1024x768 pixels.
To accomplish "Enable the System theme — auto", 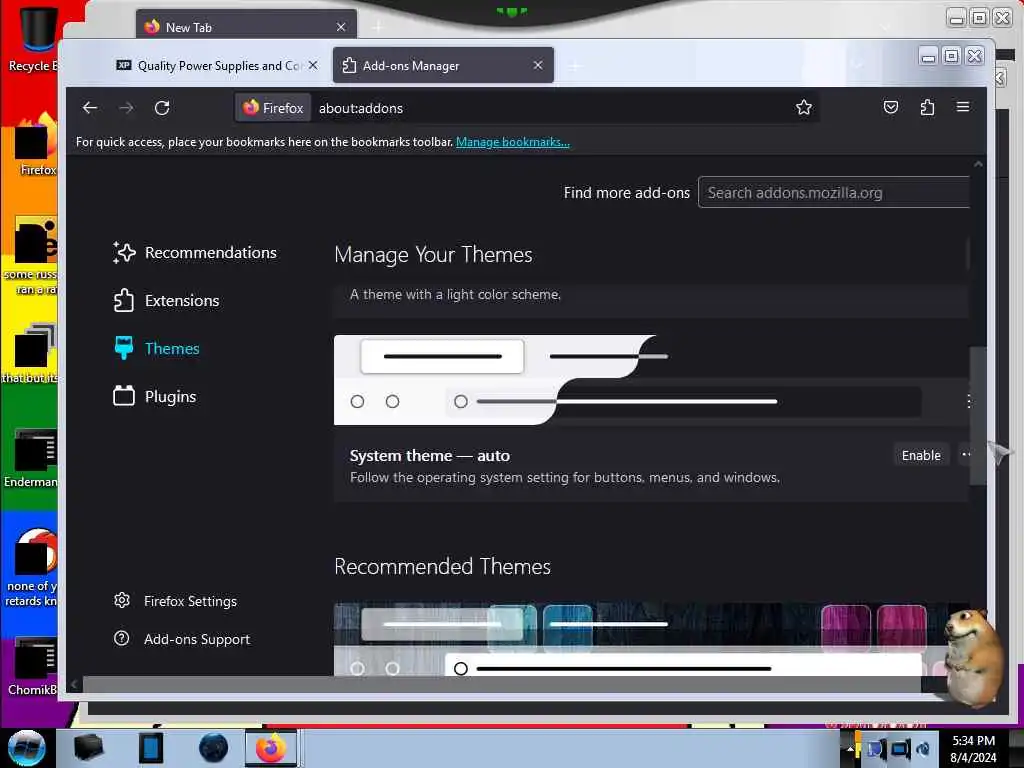I will point(921,455).
